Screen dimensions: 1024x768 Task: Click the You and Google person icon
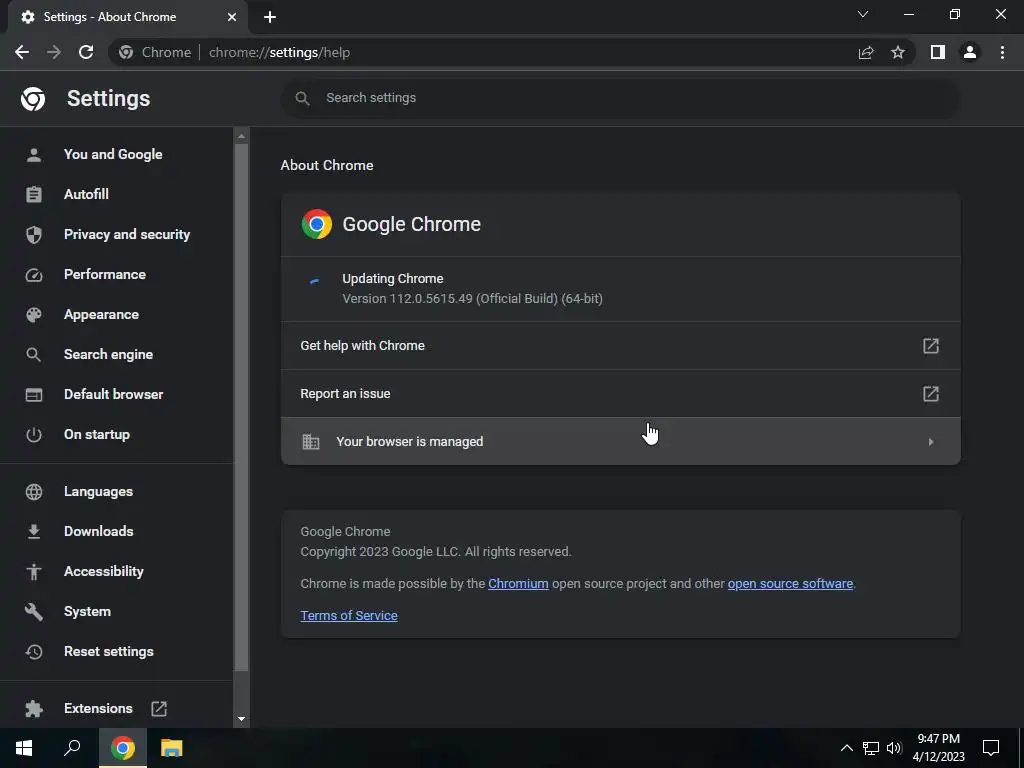pyautogui.click(x=33, y=155)
